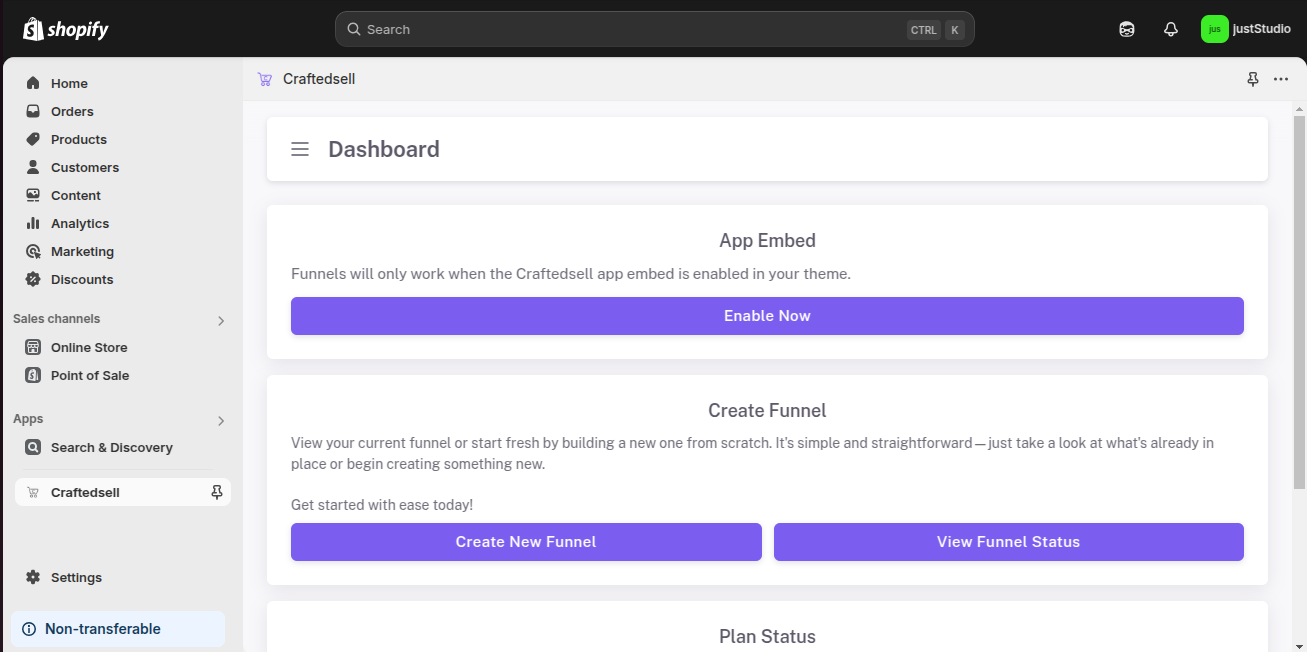Click the Shopify logo
The height and width of the screenshot is (652, 1307).
[66, 29]
